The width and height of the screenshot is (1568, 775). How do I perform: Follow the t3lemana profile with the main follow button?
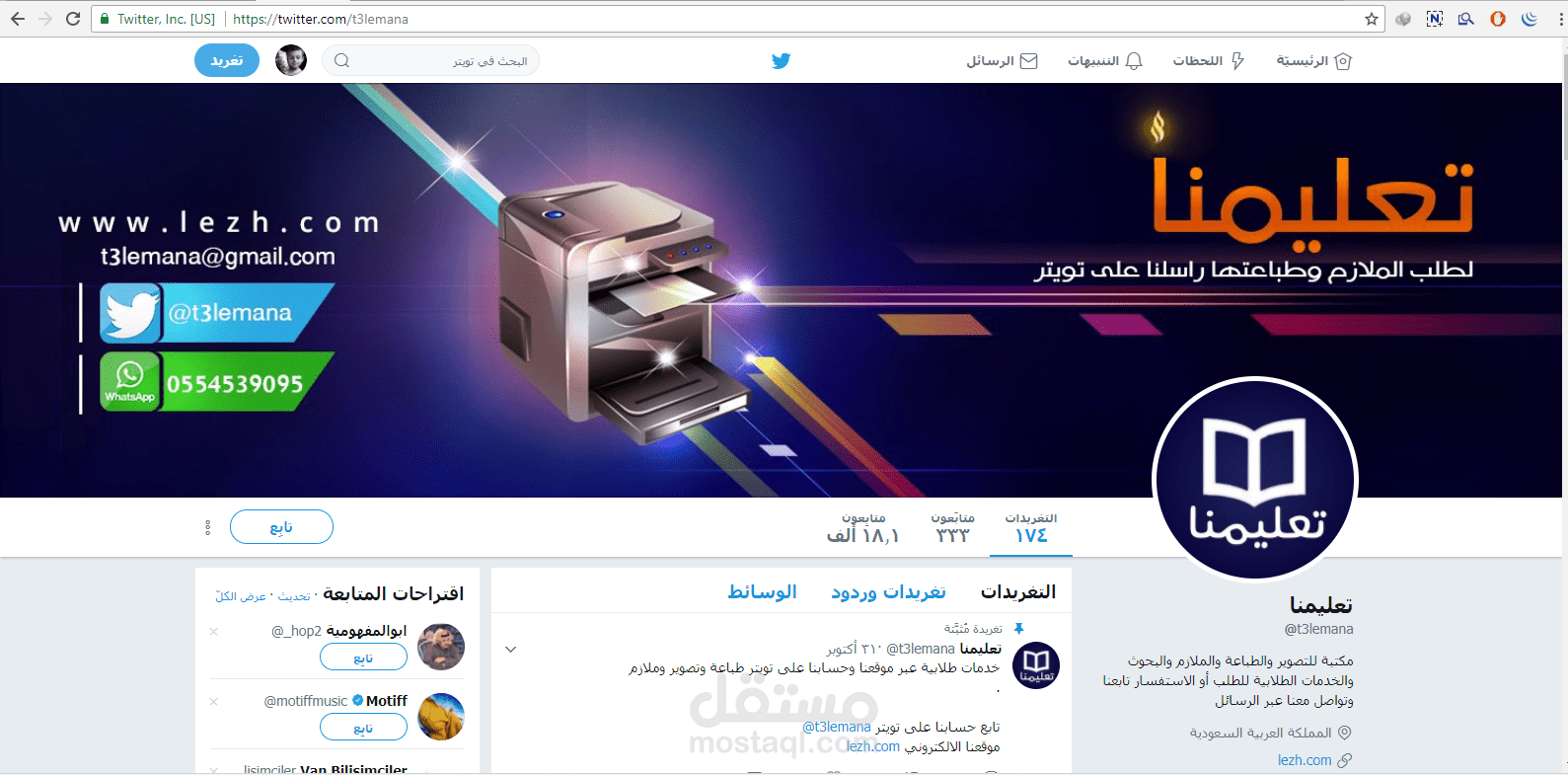coord(281,527)
